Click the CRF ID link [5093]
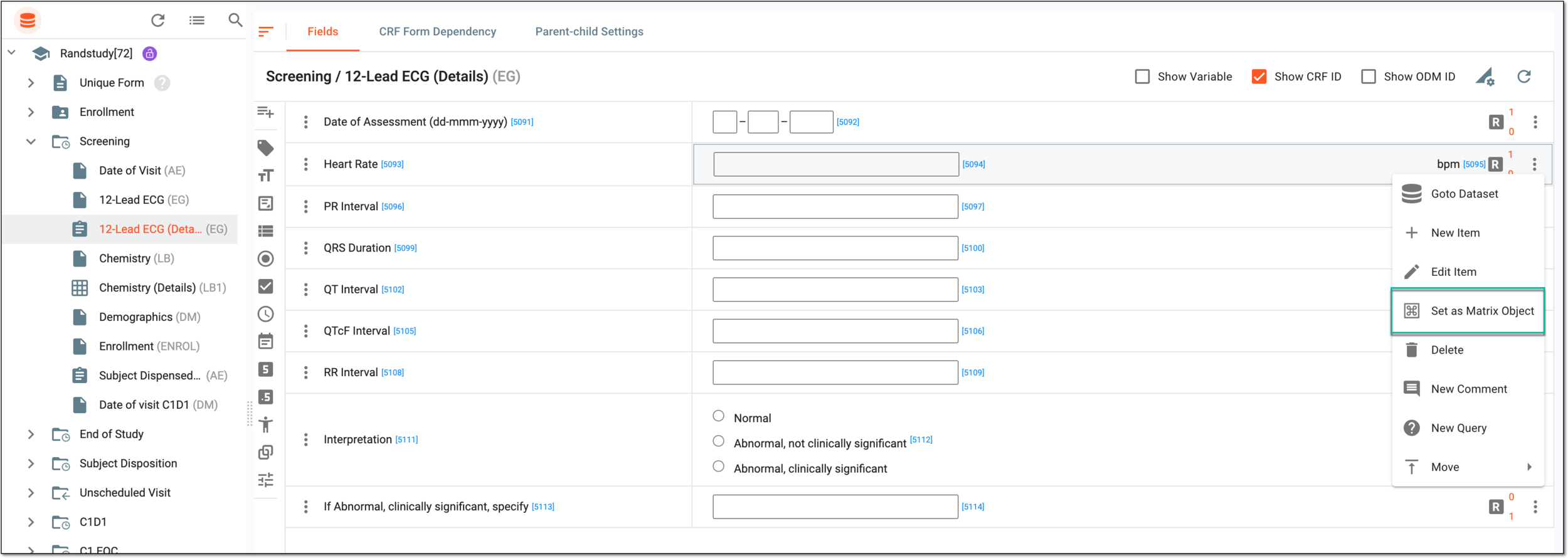The width and height of the screenshot is (1568, 558). tap(393, 164)
